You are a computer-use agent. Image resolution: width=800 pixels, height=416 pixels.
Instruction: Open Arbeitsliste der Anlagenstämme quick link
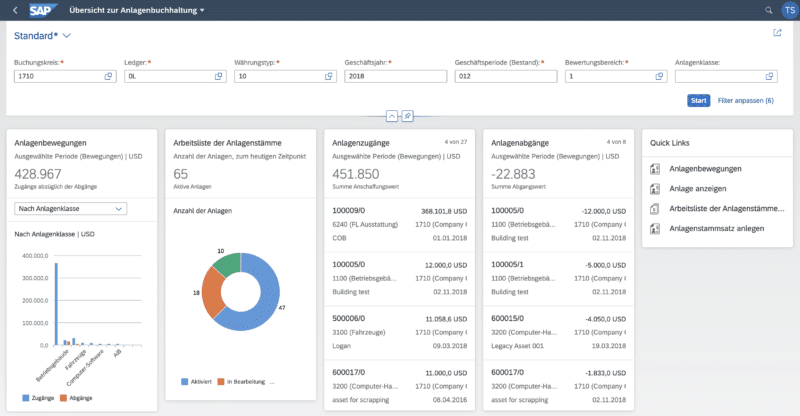click(727, 209)
